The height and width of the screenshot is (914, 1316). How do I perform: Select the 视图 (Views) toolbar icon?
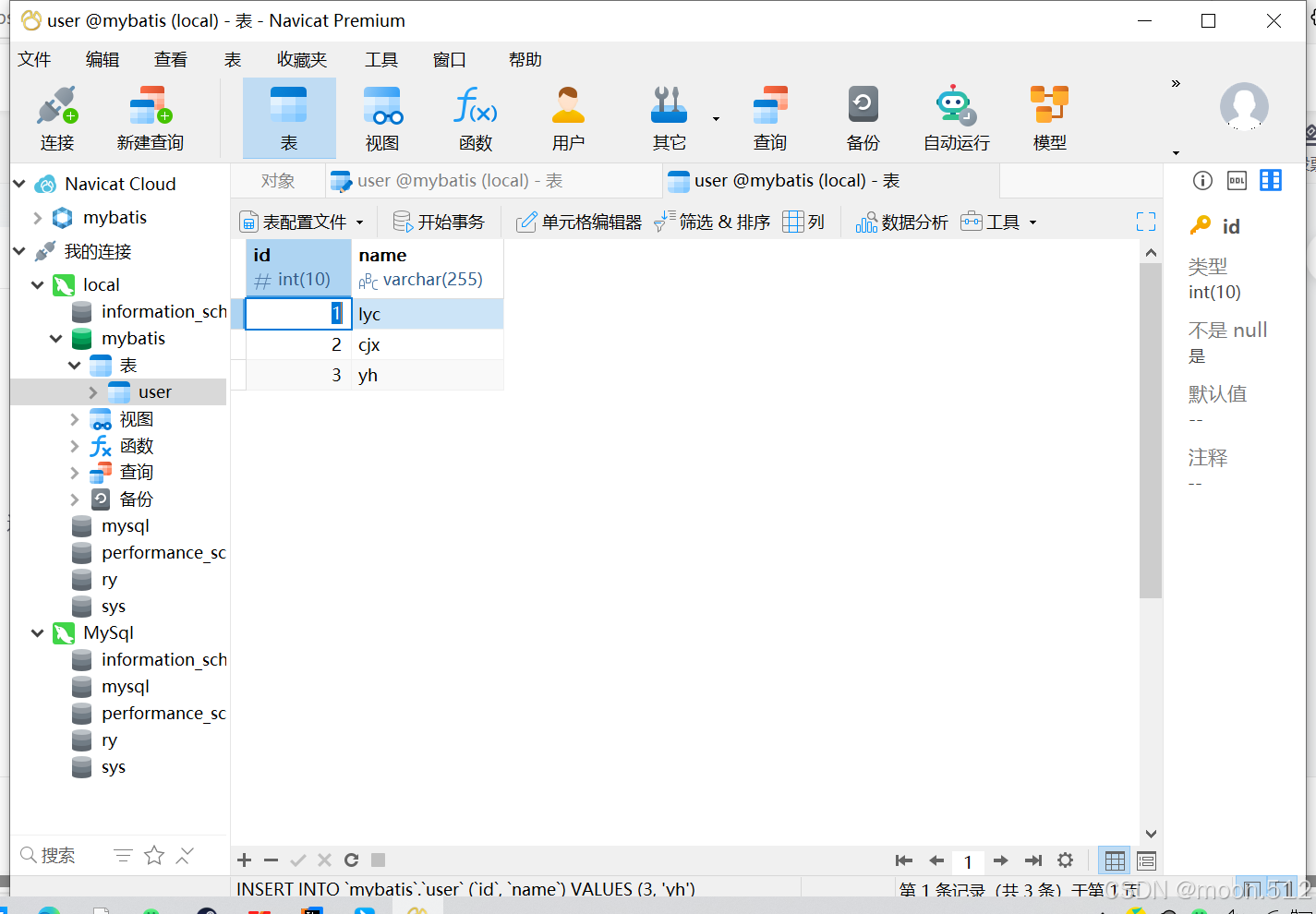[382, 115]
